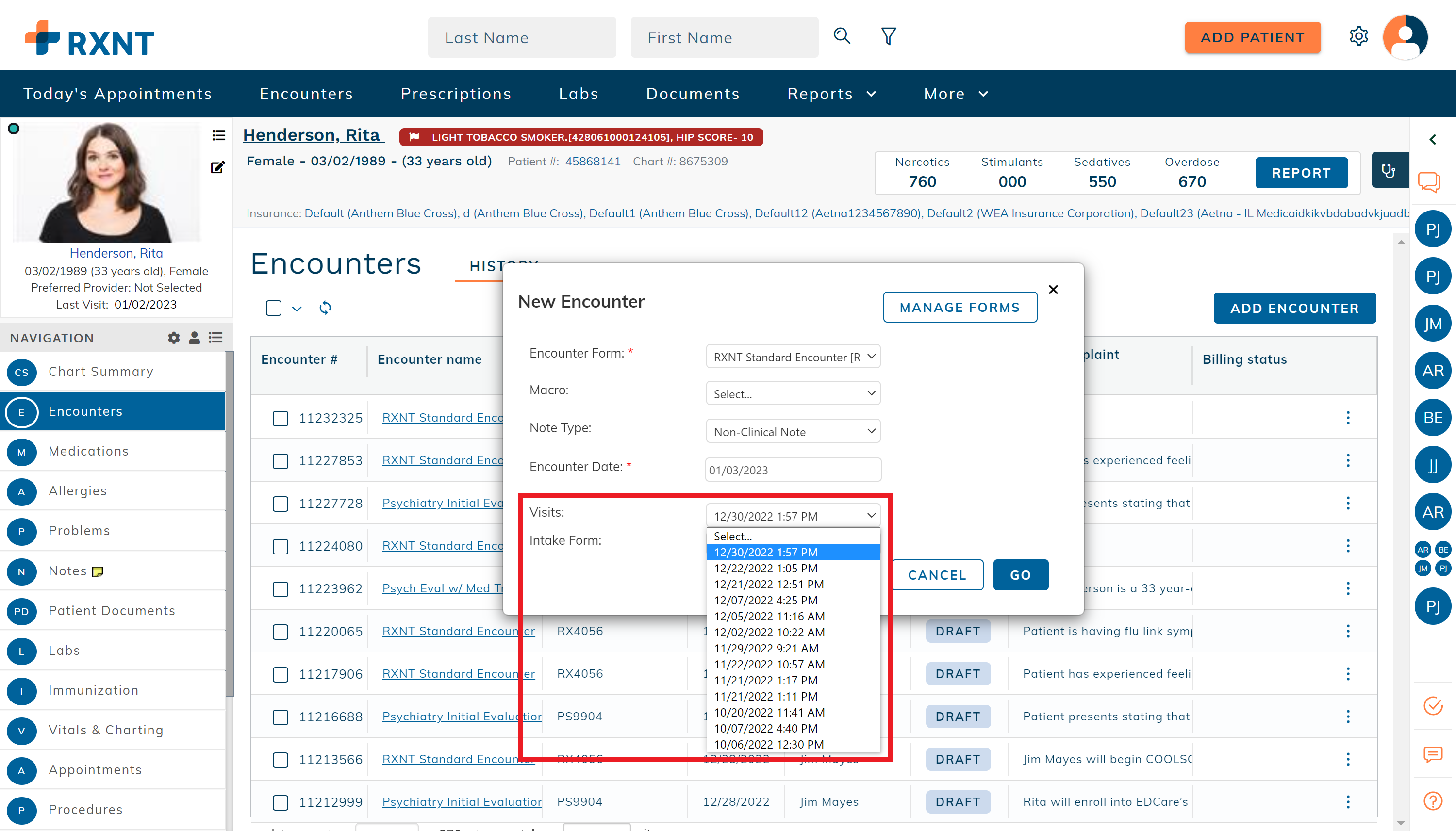This screenshot has width=1456, height=831.
Task: Click navigation settings gear icon
Action: point(174,338)
